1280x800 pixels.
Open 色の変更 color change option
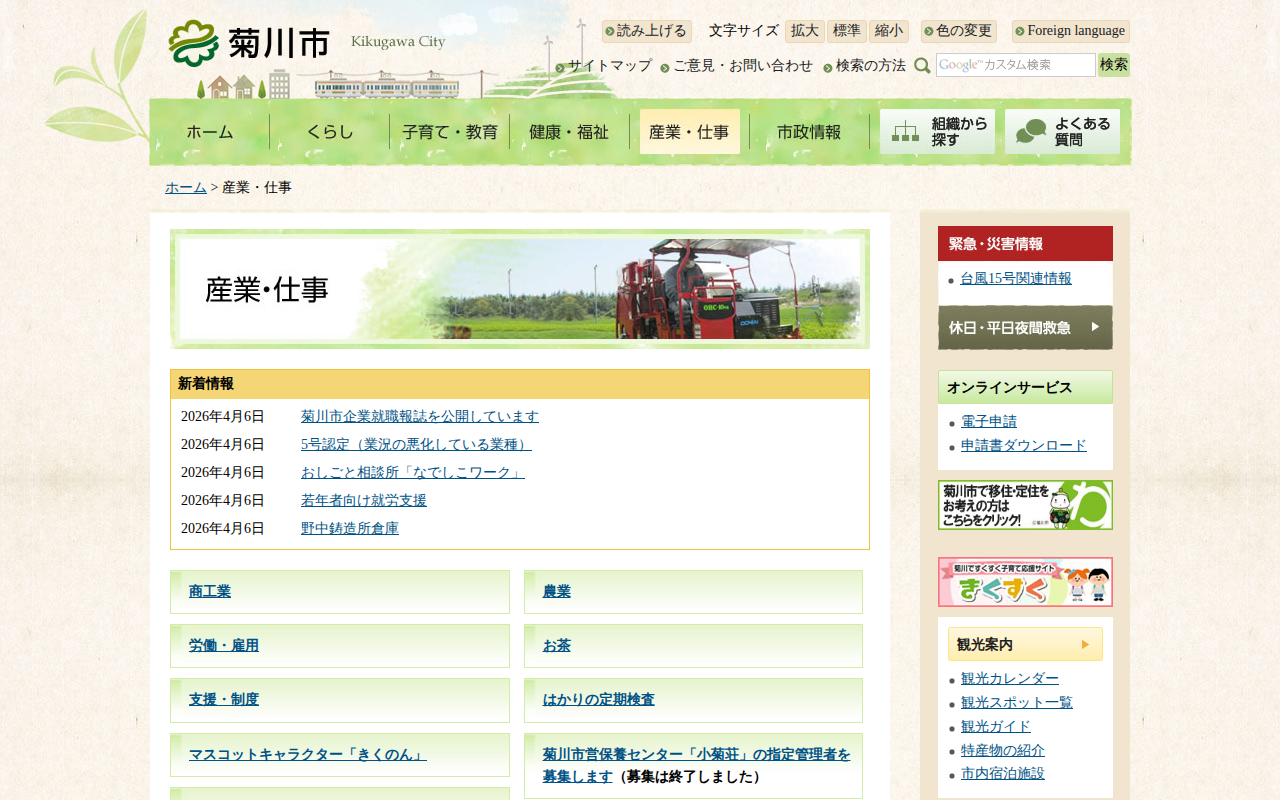[959, 31]
